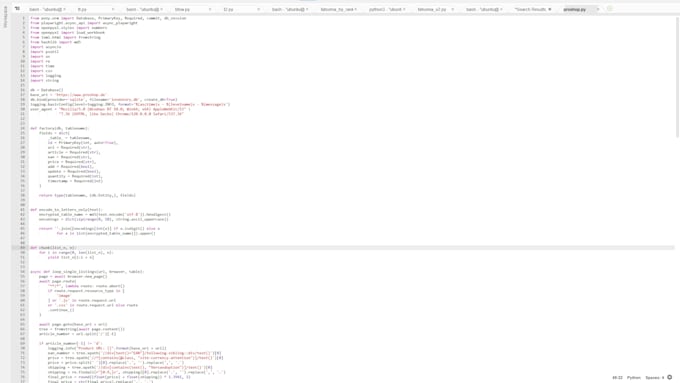This screenshot has height=383, width=680.
Task: Open the tab ending in _v2.py
Action: (432, 9)
